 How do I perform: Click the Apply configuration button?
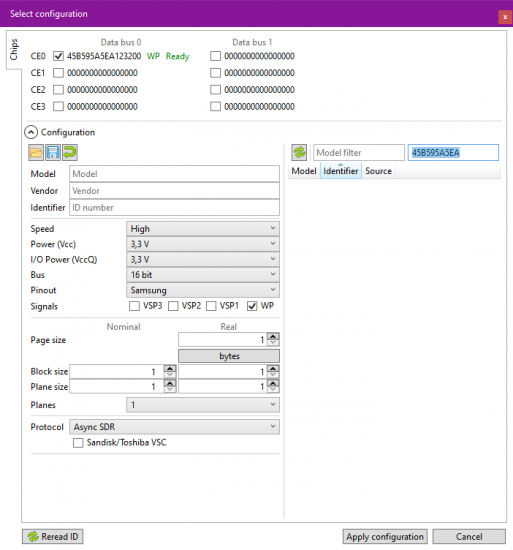385,537
